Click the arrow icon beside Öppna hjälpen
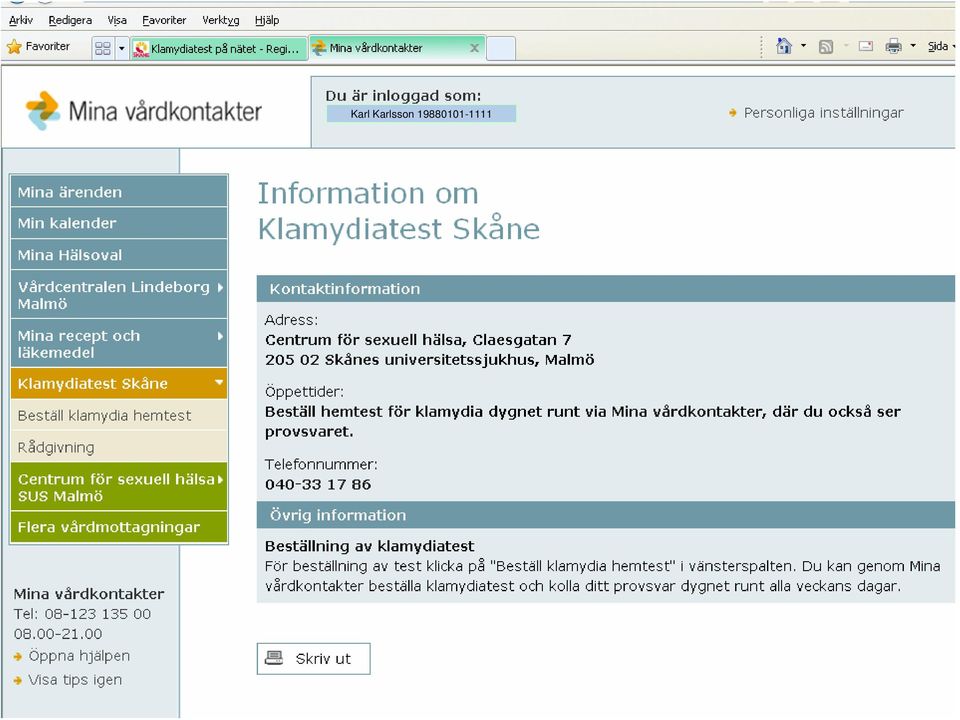This screenshot has height=720, width=960. (x=18, y=657)
